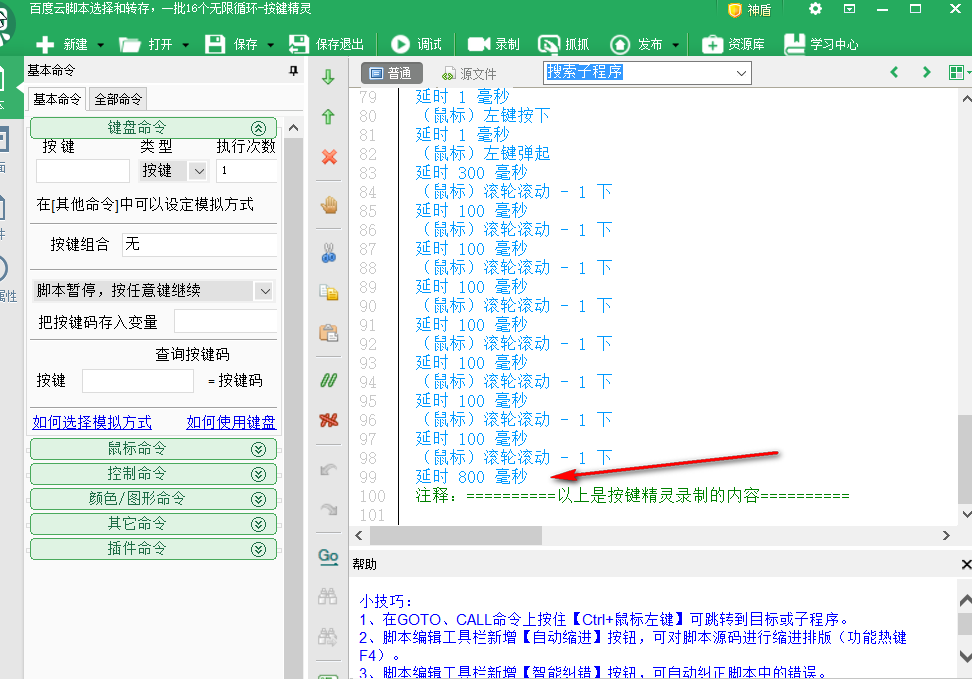
Task: Open 发布 dropdown arrow
Action: click(675, 45)
